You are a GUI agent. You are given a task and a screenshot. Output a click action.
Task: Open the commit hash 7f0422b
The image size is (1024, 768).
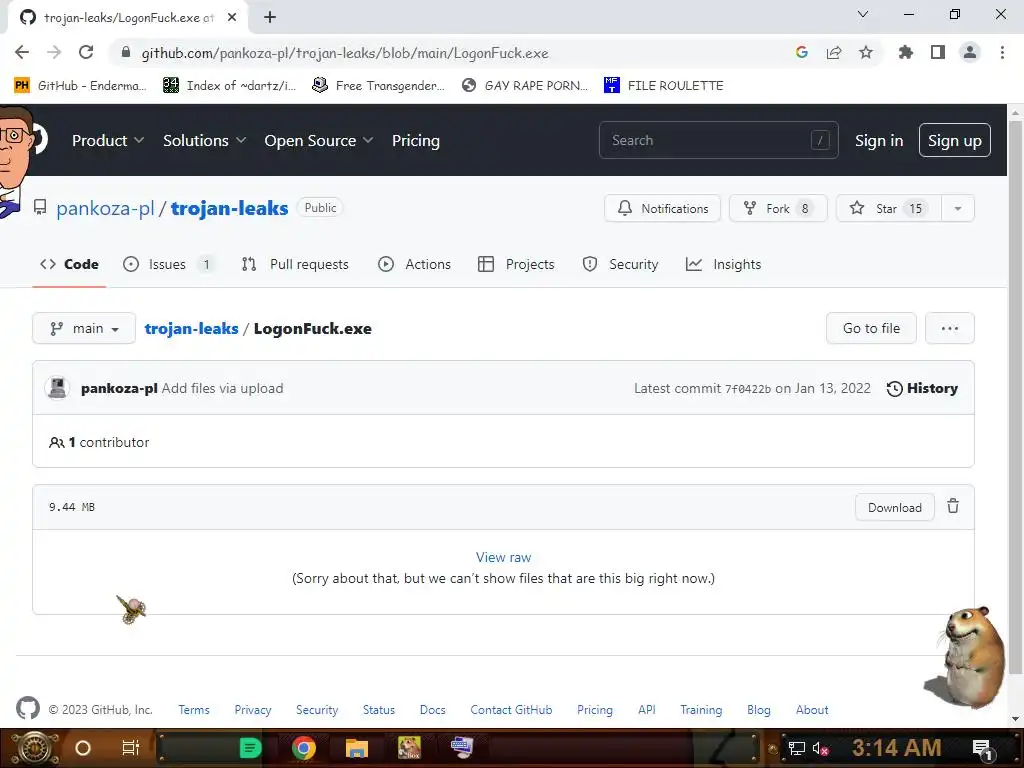click(748, 389)
